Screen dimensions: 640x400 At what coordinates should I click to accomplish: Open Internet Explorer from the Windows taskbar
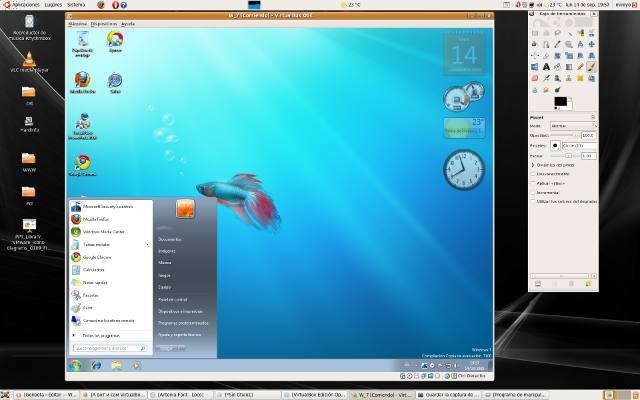[x=96, y=366]
